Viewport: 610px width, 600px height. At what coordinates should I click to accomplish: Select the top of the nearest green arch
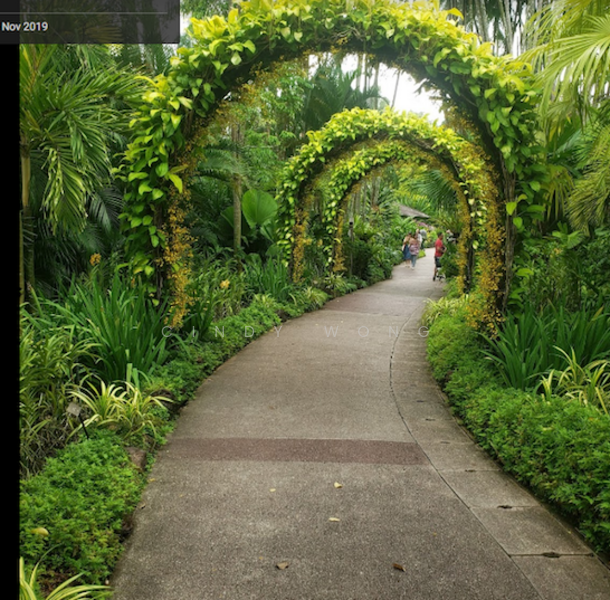(330, 22)
